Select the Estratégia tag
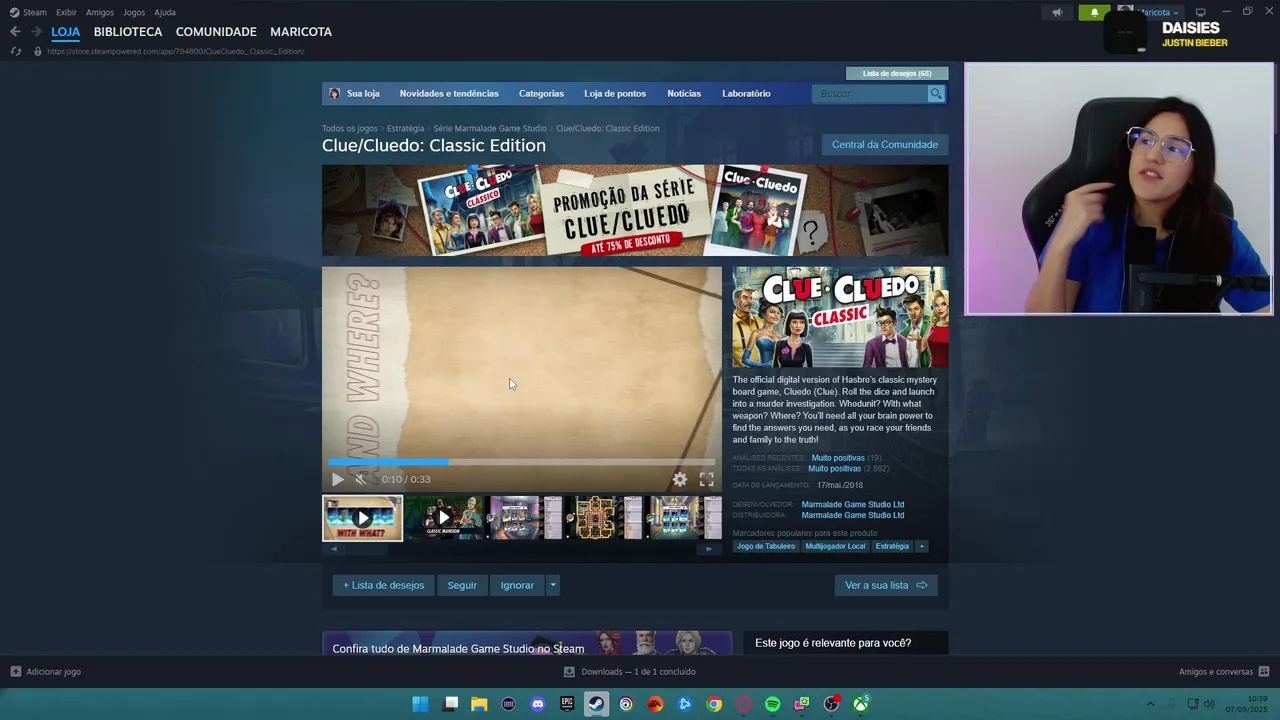Screen dimensions: 1280x720 click(x=892, y=546)
